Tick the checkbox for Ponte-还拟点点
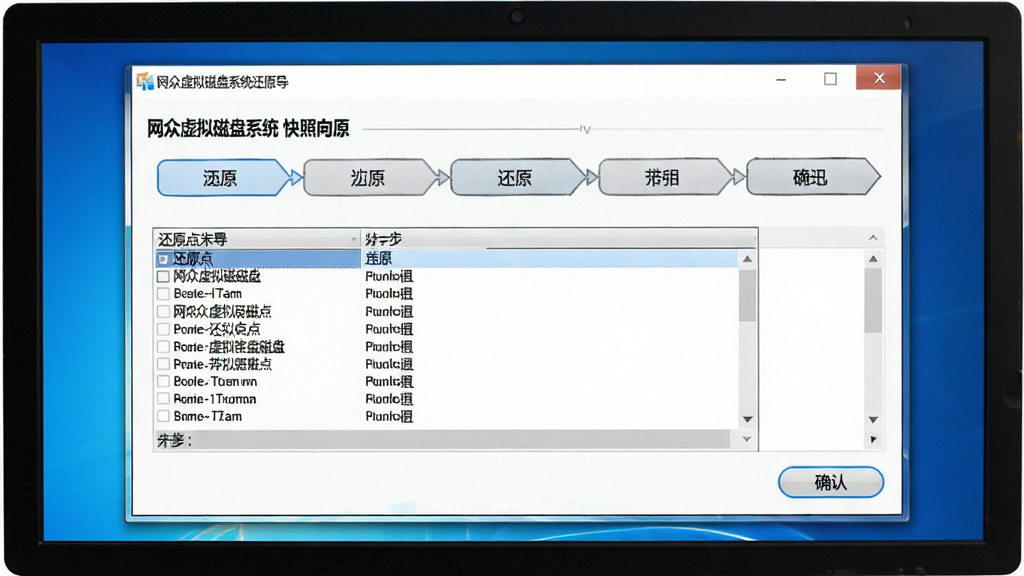This screenshot has width=1024, height=576. tap(163, 329)
